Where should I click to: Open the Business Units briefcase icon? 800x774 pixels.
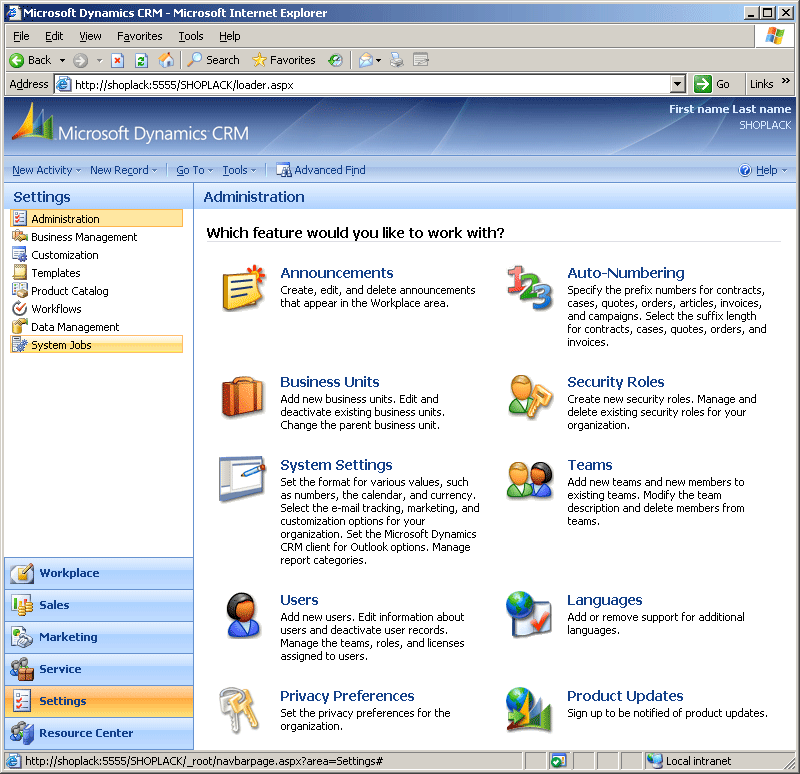pos(242,397)
